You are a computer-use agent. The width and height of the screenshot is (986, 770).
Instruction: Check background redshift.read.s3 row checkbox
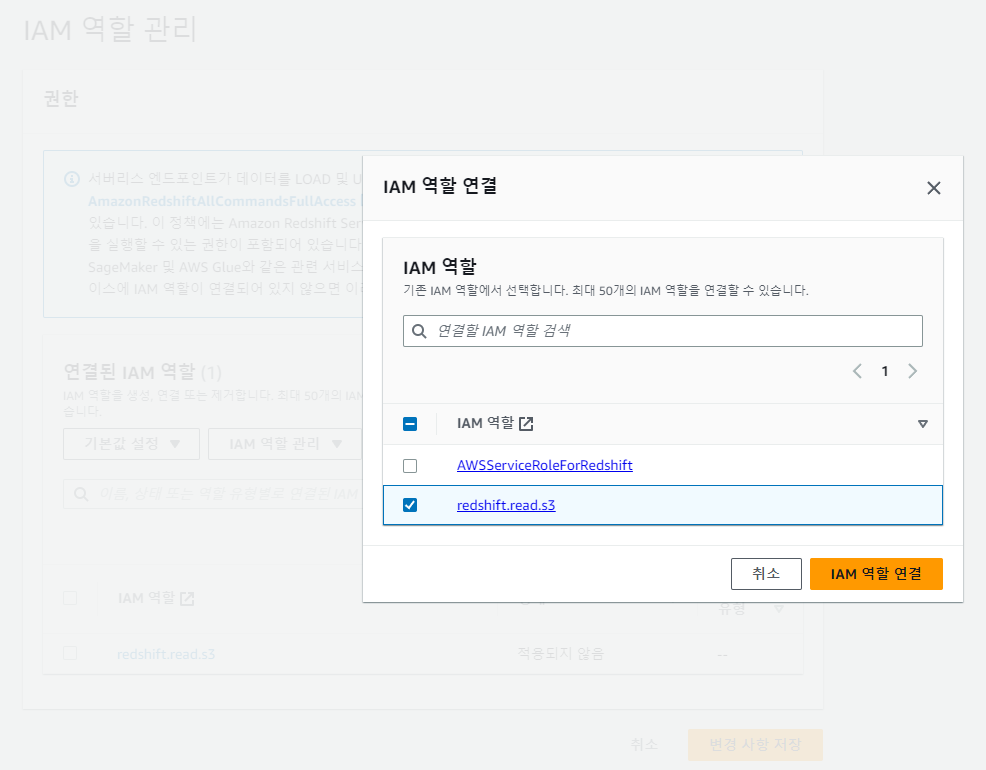[70, 653]
